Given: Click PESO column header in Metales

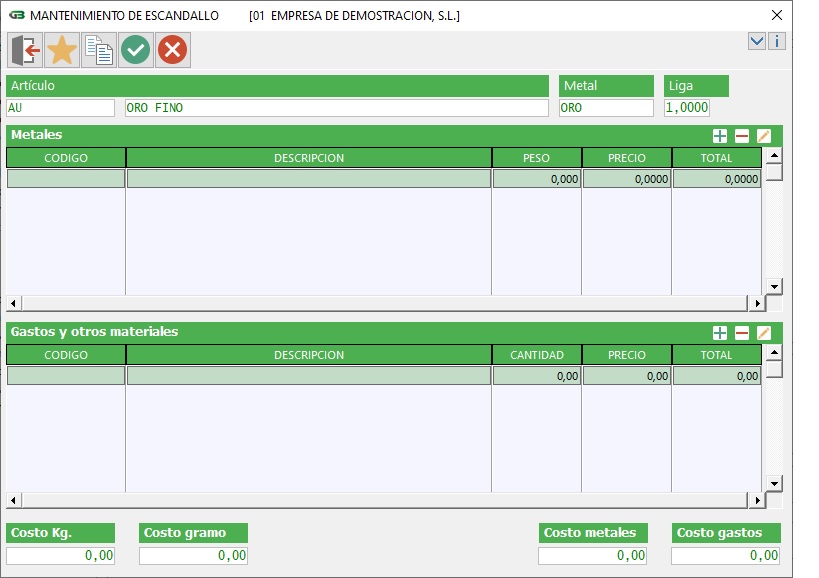Looking at the screenshot, I should 536,158.
